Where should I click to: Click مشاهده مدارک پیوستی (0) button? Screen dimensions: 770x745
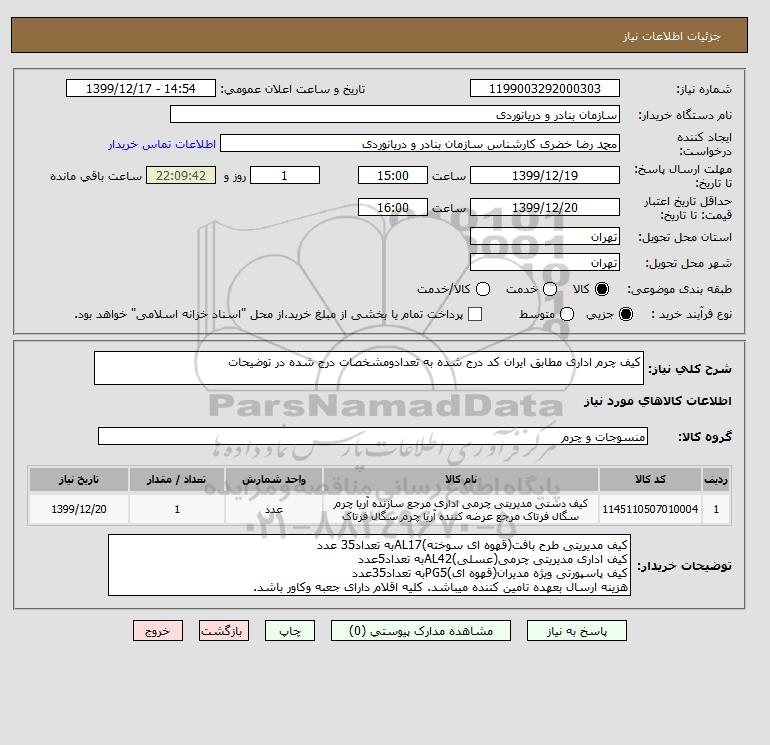pyautogui.click(x=421, y=631)
